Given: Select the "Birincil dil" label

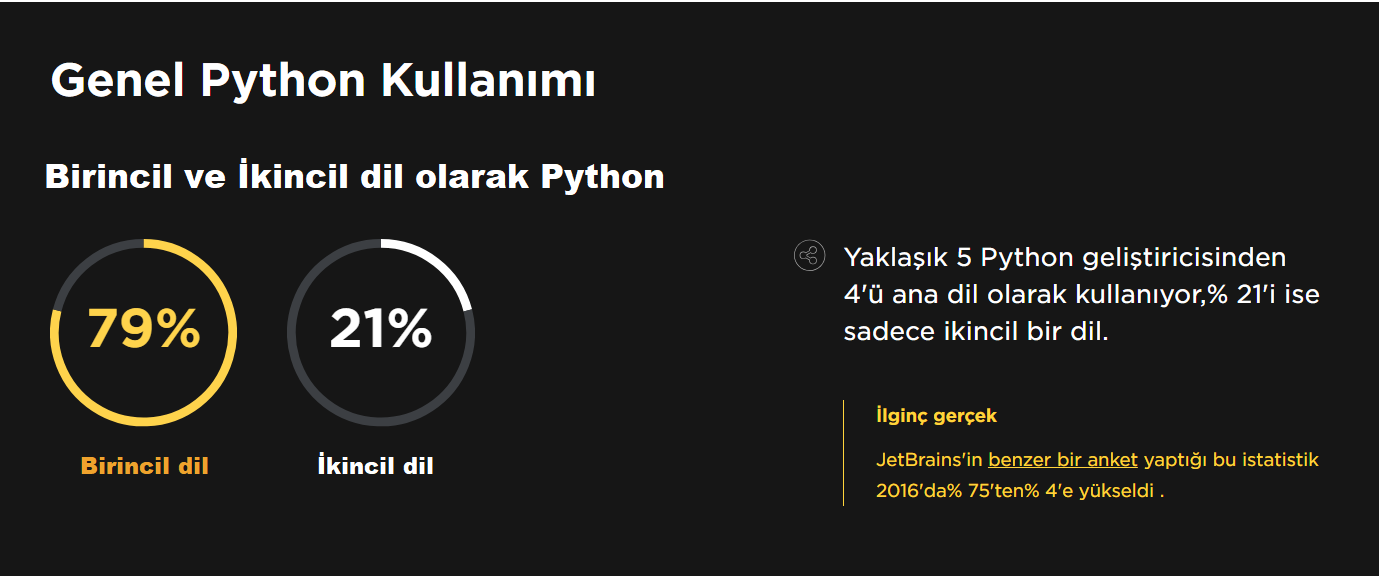Looking at the screenshot, I should (x=145, y=466).
